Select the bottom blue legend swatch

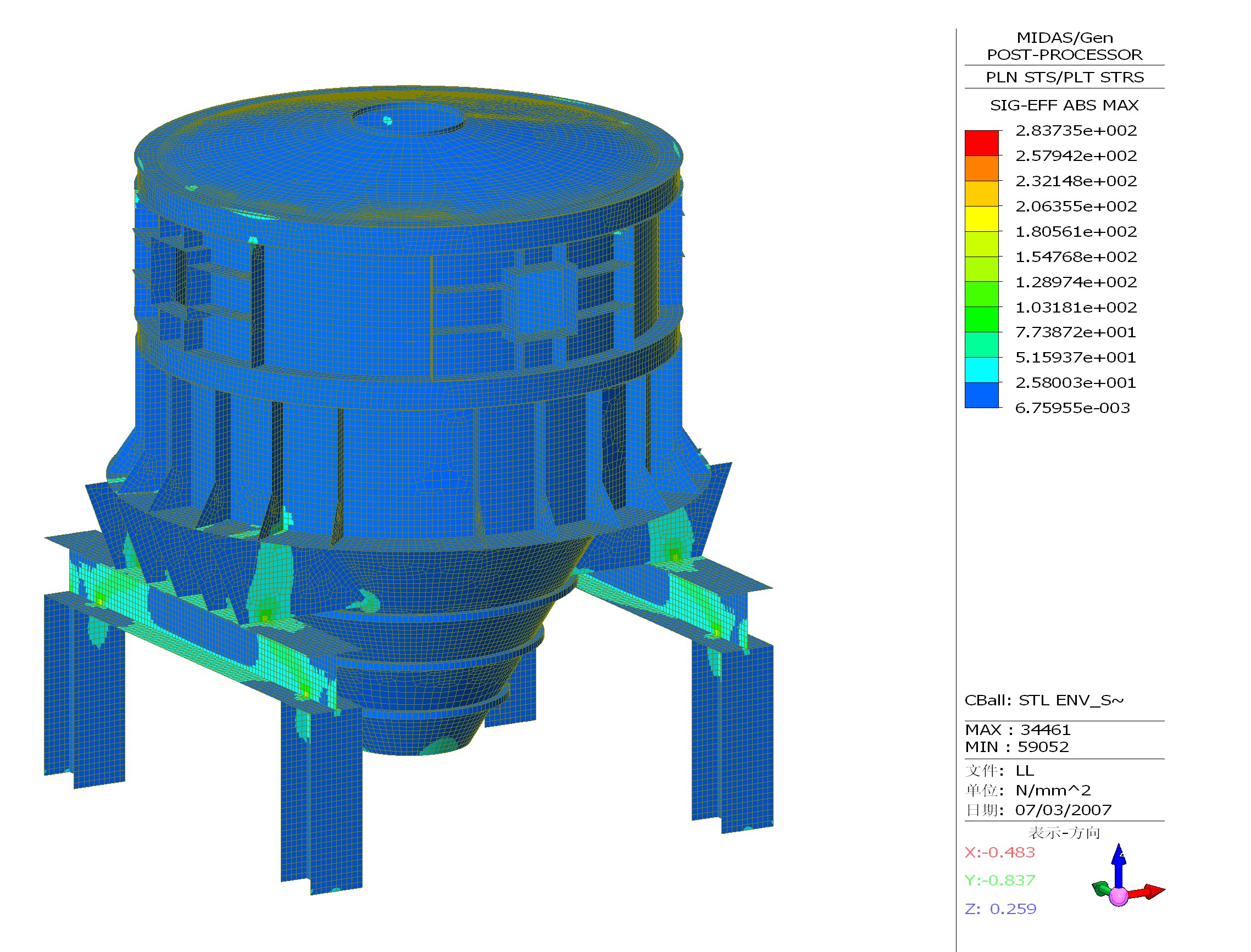[981, 395]
